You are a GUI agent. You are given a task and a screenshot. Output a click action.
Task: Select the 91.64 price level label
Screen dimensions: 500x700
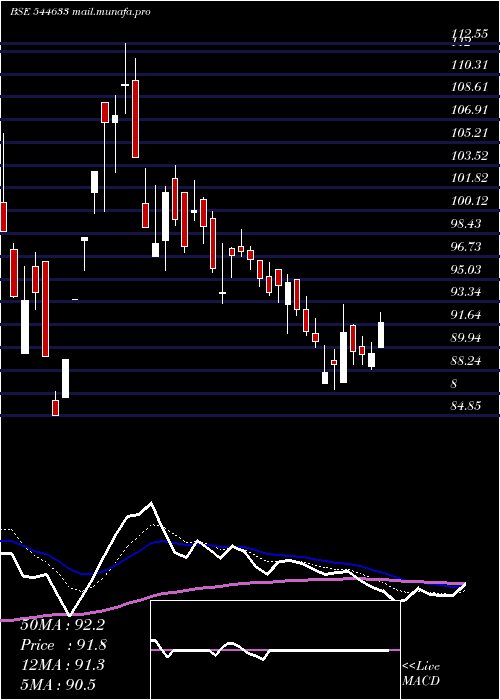click(x=466, y=315)
